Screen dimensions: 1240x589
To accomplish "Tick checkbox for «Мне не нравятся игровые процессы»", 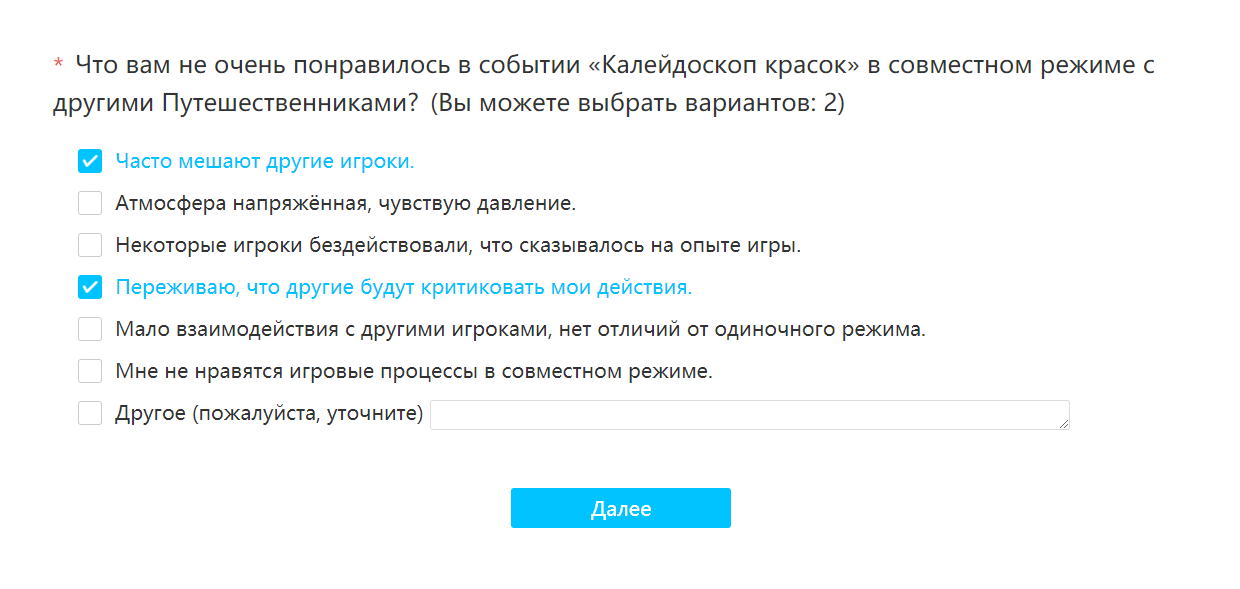I will pos(90,371).
